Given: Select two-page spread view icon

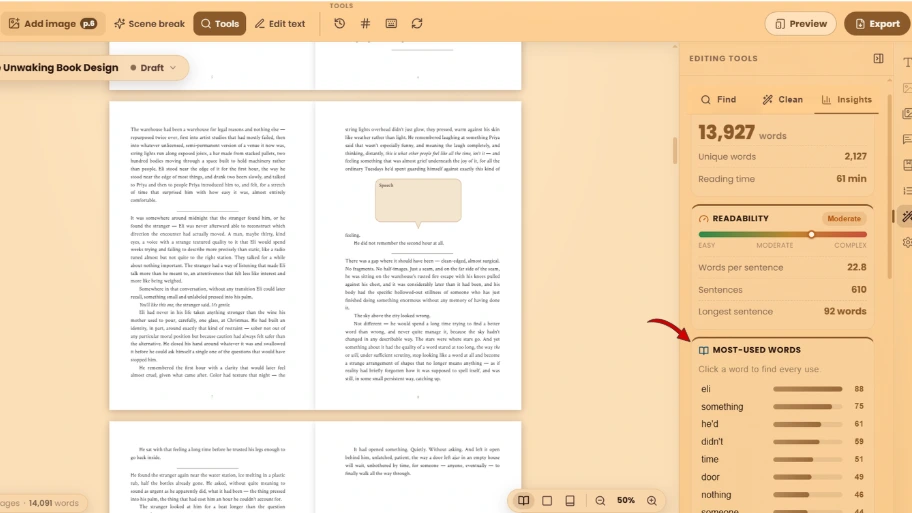Looking at the screenshot, I should tap(523, 501).
